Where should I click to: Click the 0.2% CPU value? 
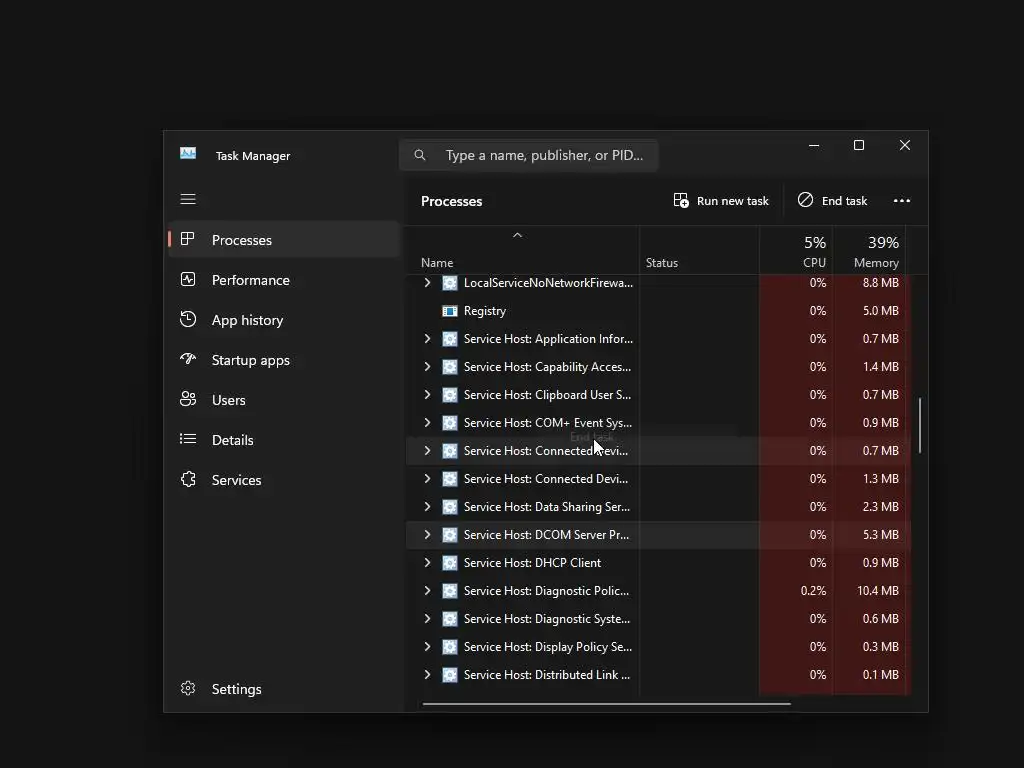coord(813,590)
